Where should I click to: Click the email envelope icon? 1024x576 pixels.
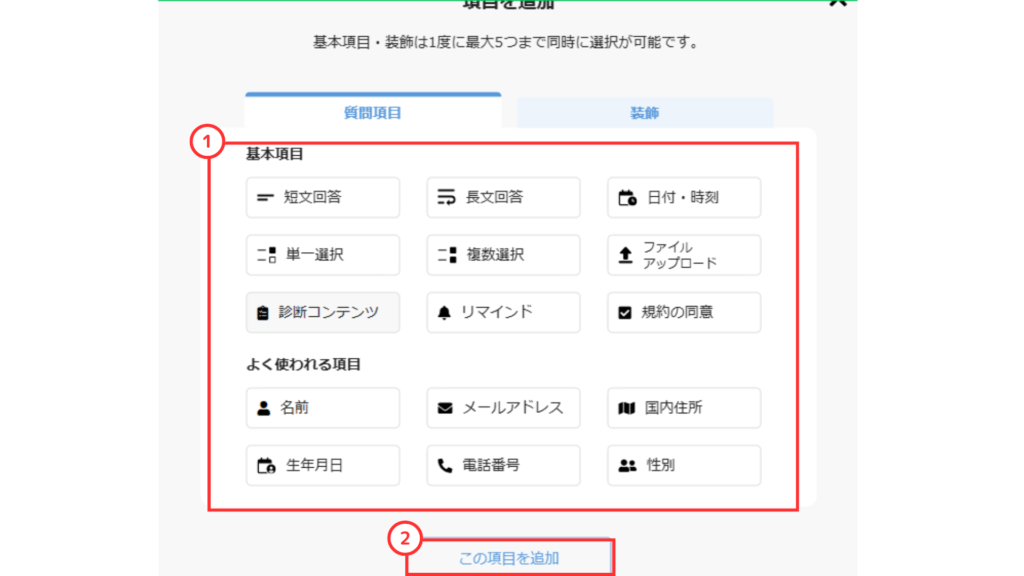pyautogui.click(x=446, y=408)
